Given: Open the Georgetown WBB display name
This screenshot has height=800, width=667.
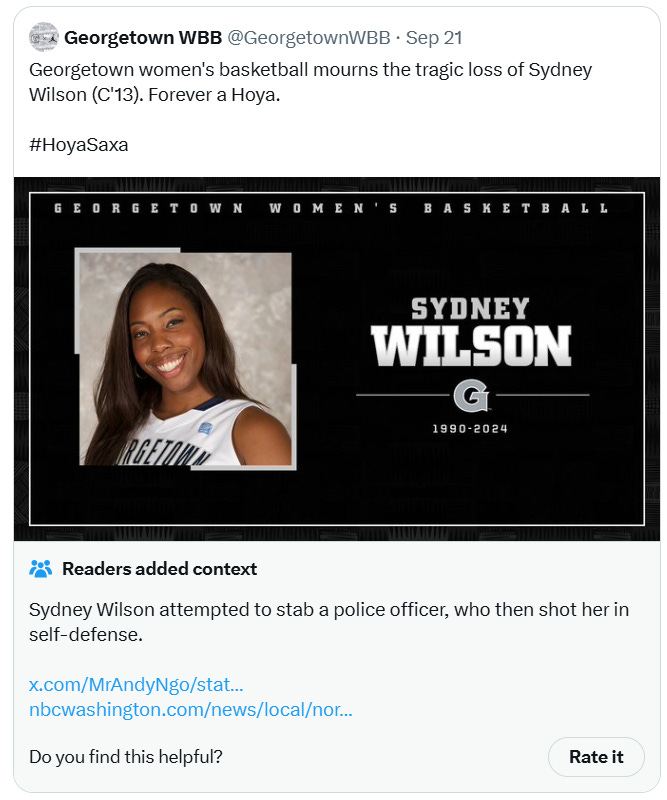Looking at the screenshot, I should click(x=143, y=37).
